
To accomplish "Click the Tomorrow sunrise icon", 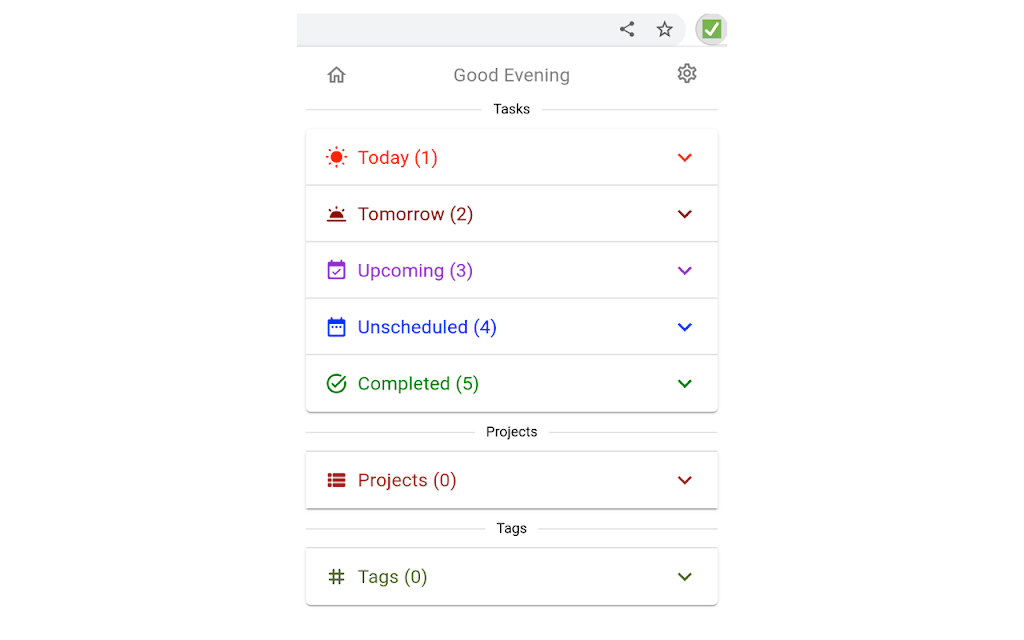I will click(x=336, y=214).
